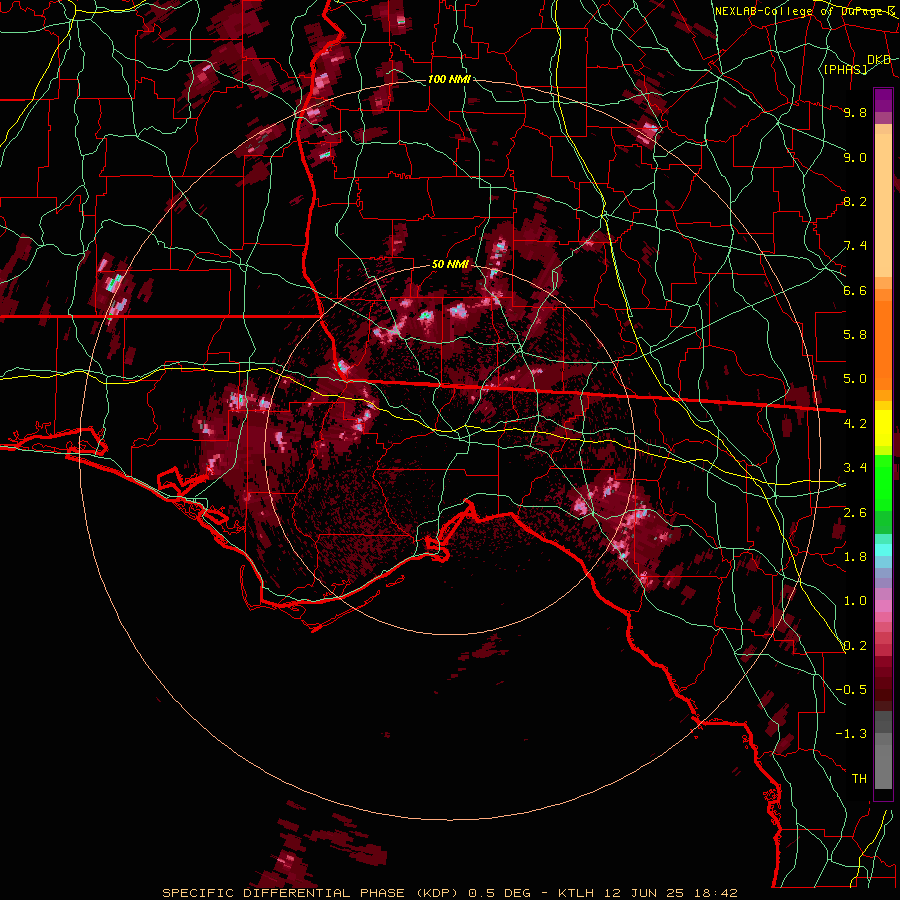This screenshot has width=900, height=900.
Task: Click the 0.2 color scale value
Action: pyautogui.click(x=855, y=646)
